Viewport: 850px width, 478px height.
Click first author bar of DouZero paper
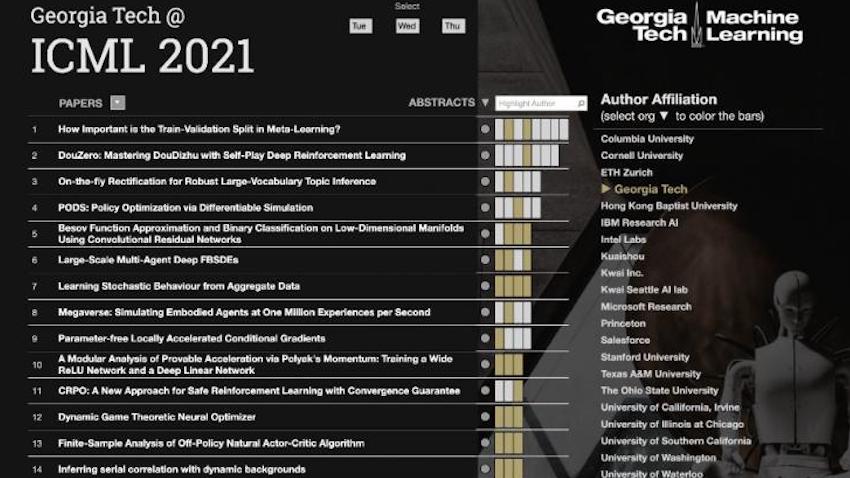point(499,156)
